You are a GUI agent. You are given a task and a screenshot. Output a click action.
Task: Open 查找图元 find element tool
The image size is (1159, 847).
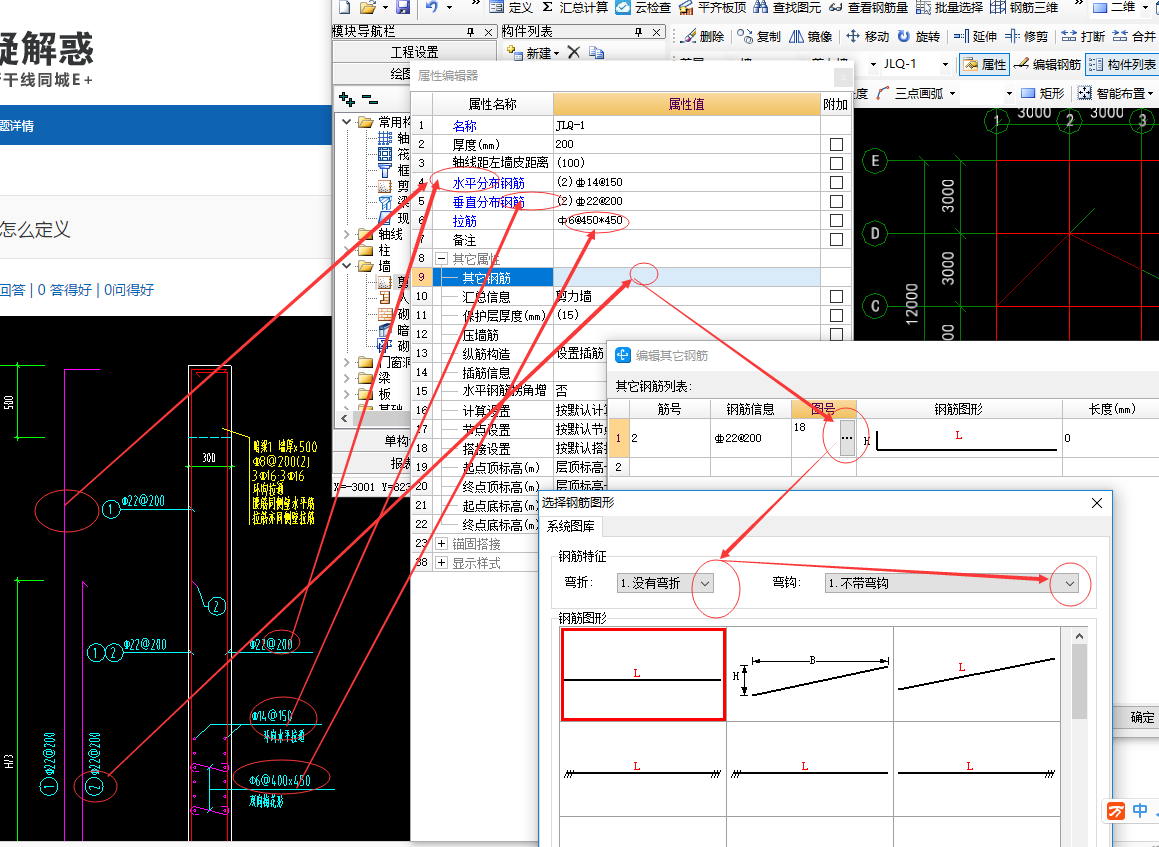pos(787,7)
